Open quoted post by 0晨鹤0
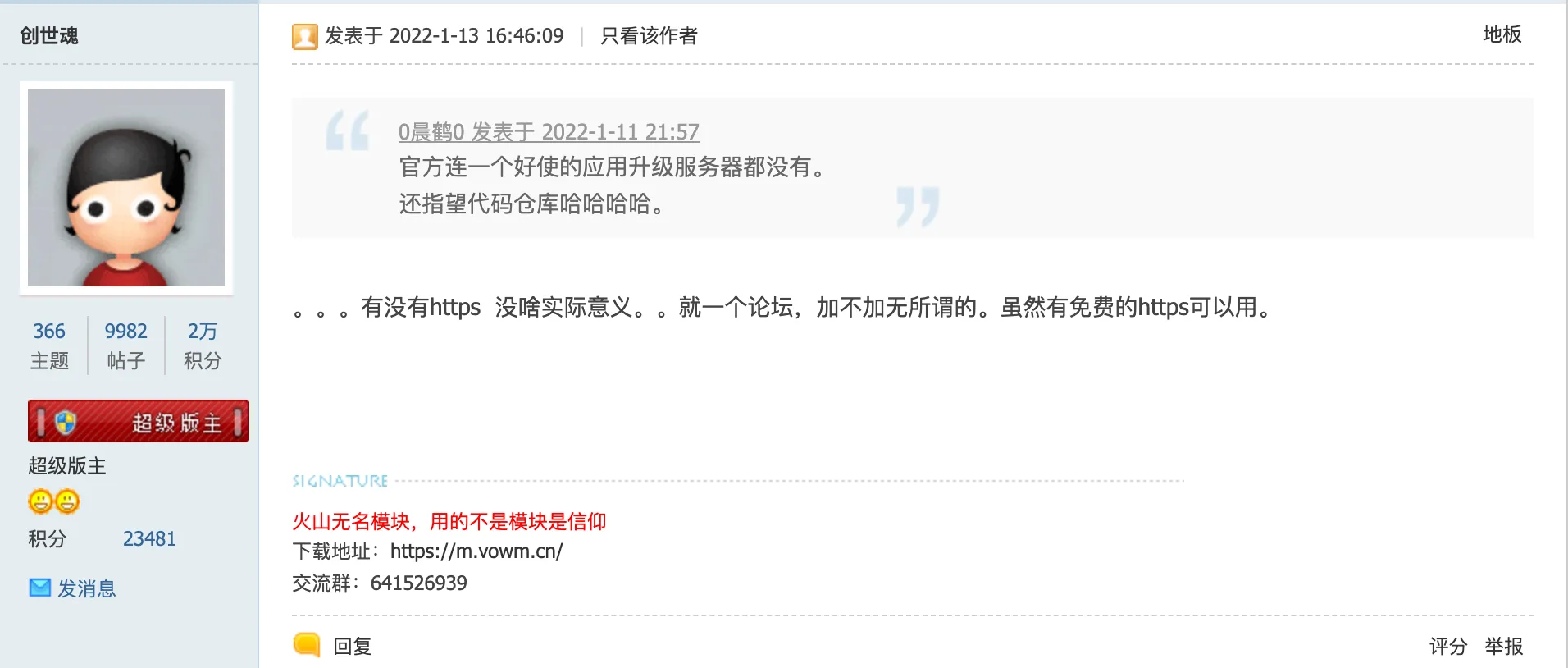 (549, 132)
